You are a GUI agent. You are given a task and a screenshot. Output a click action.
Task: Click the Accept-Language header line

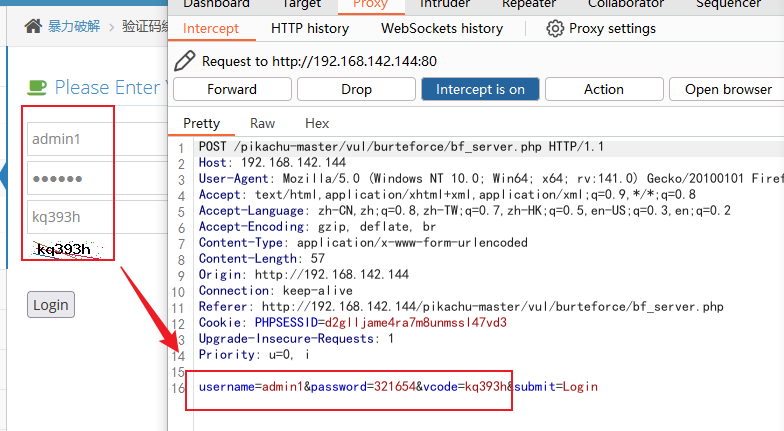[x=464, y=210]
